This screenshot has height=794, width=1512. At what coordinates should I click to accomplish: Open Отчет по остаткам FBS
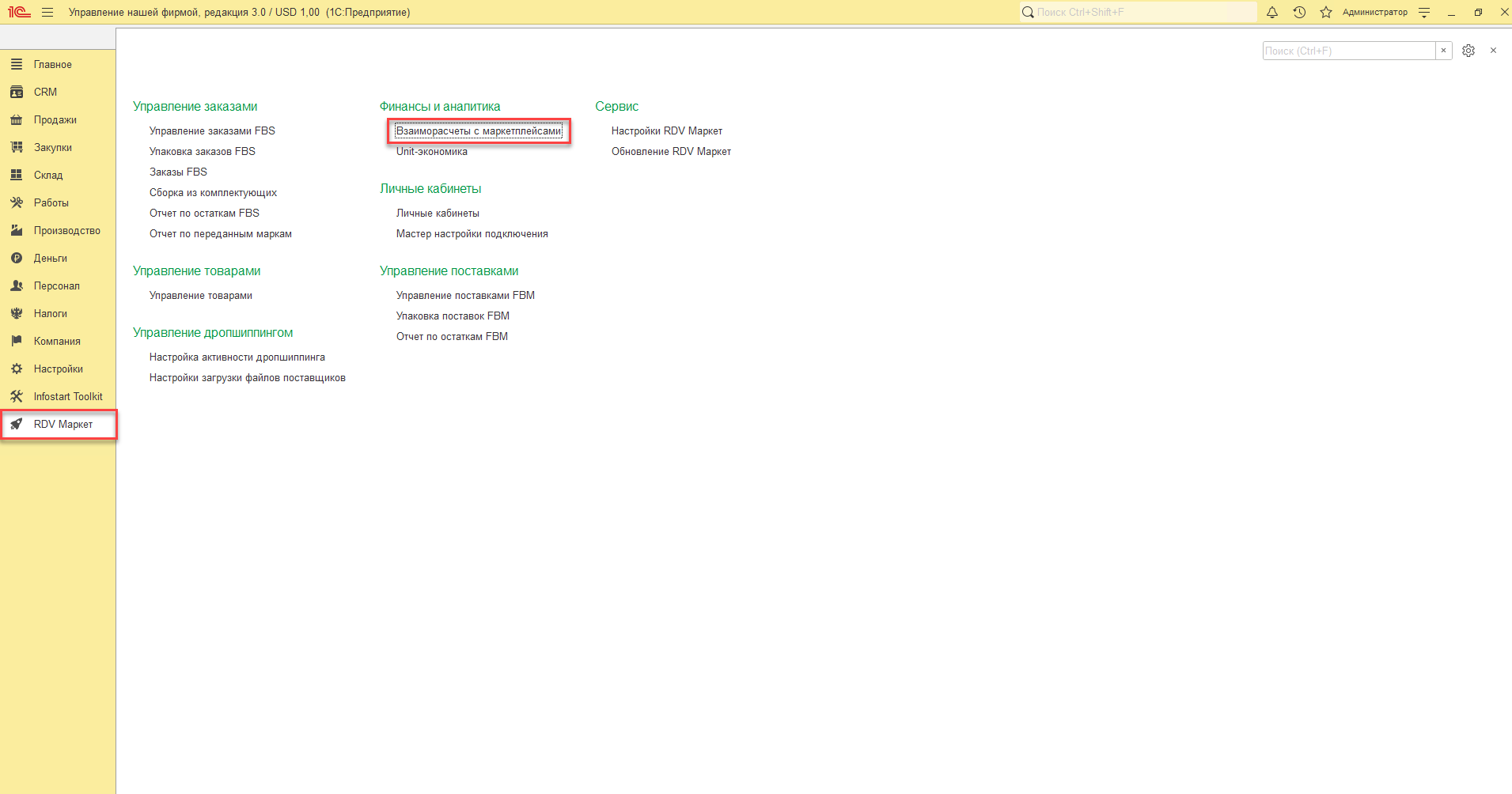(204, 213)
